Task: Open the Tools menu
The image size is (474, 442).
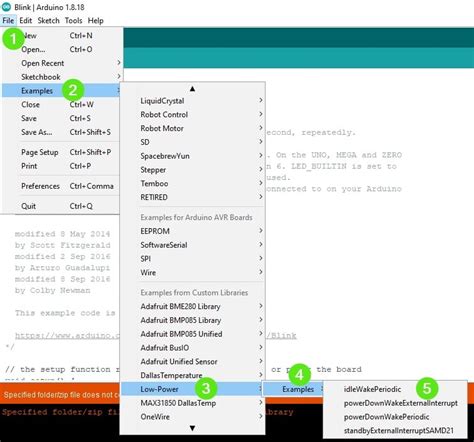Action: 73,21
